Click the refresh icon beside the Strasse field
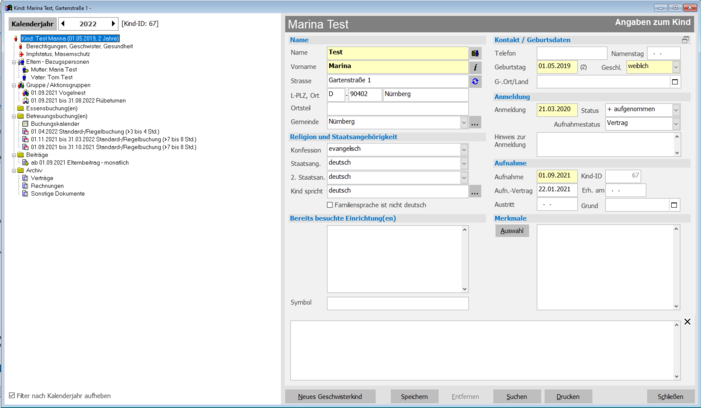 (x=475, y=81)
